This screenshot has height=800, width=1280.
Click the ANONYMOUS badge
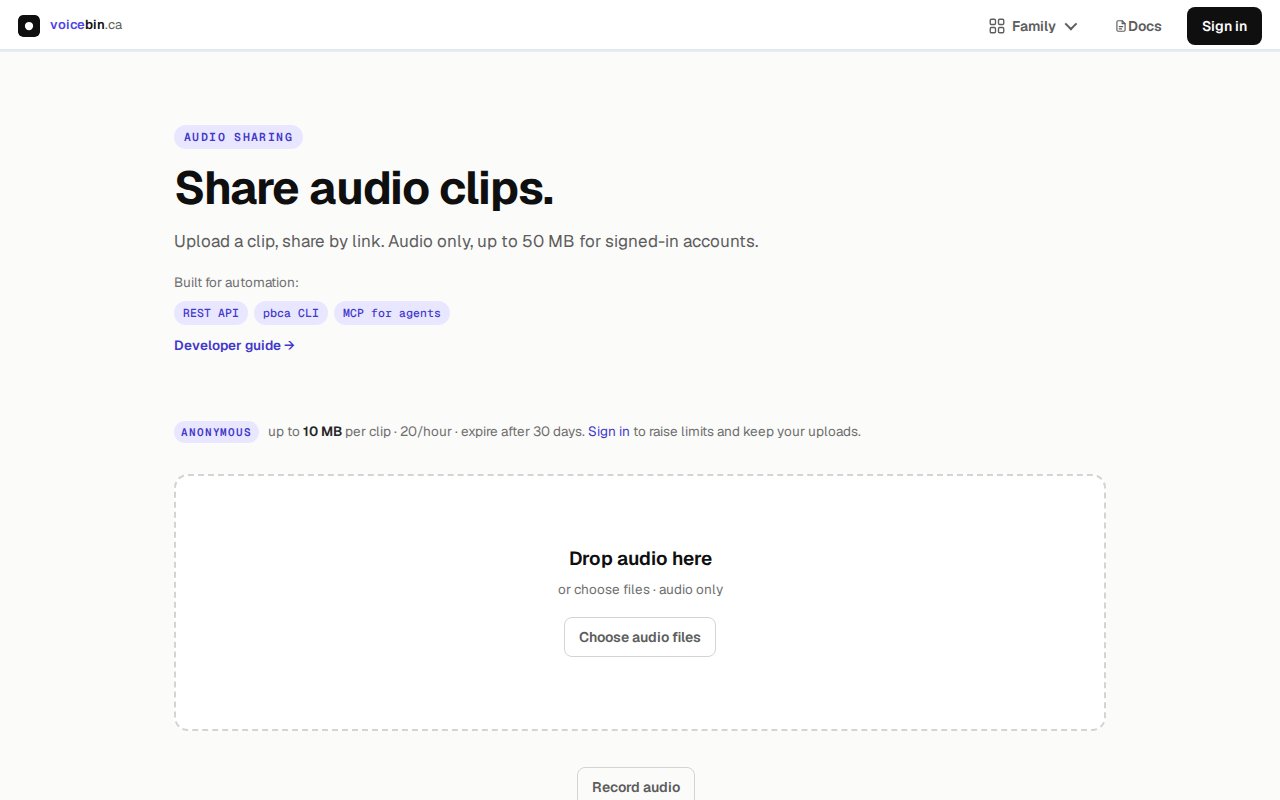[x=216, y=432]
